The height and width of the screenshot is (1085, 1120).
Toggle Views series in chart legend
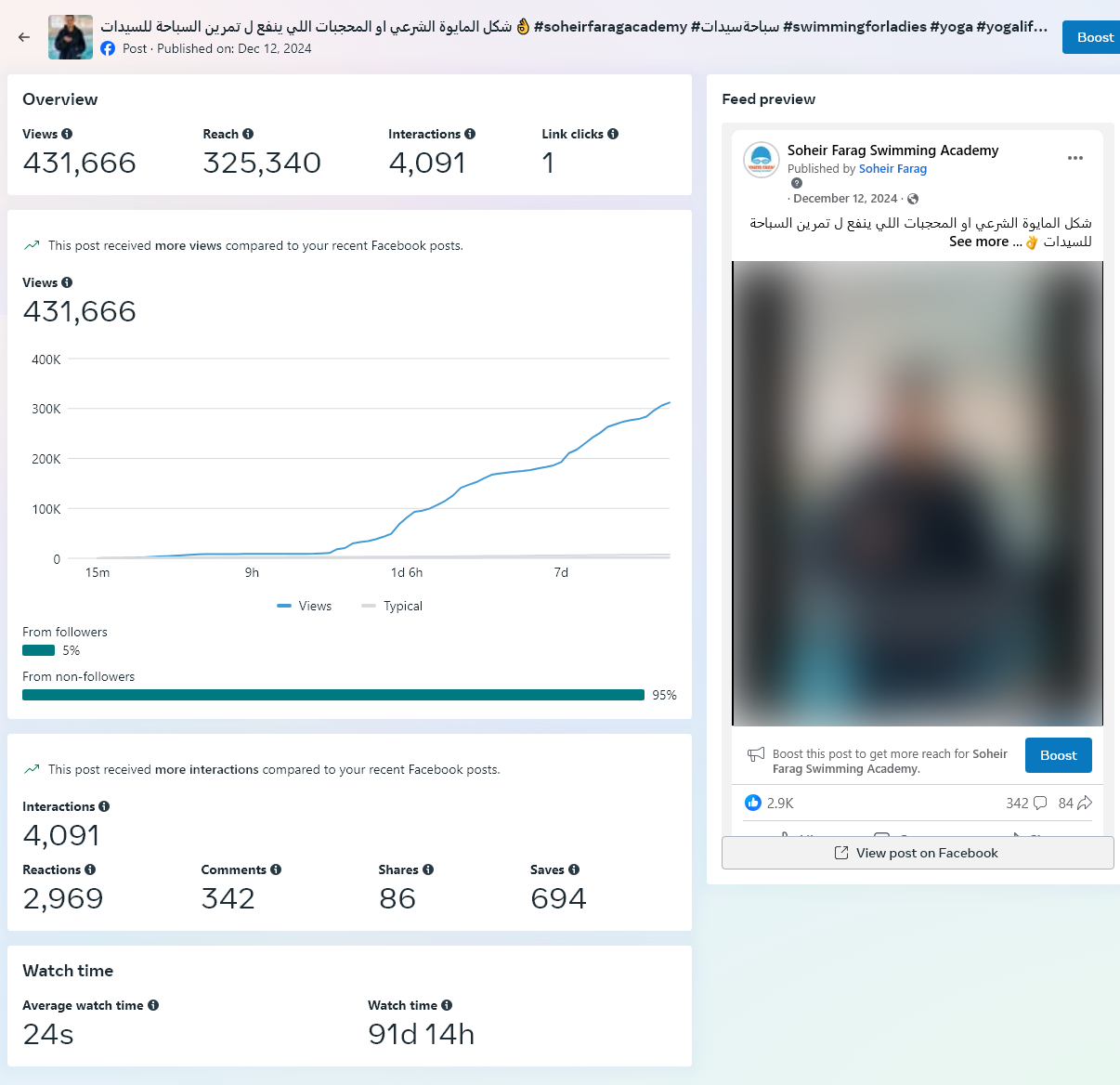point(305,606)
